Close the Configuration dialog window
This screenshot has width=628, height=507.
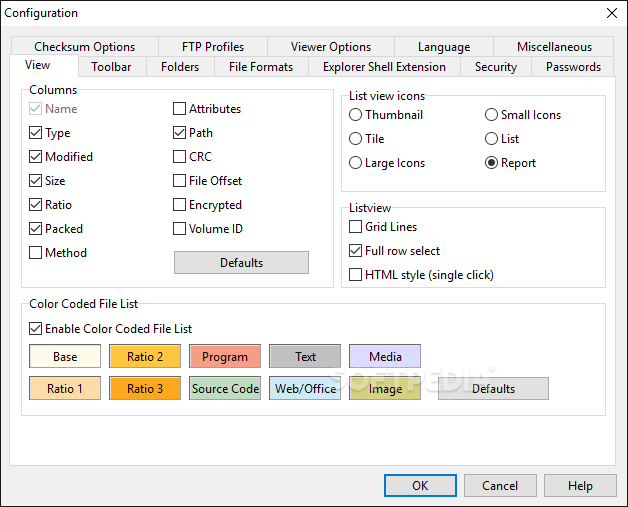(612, 13)
